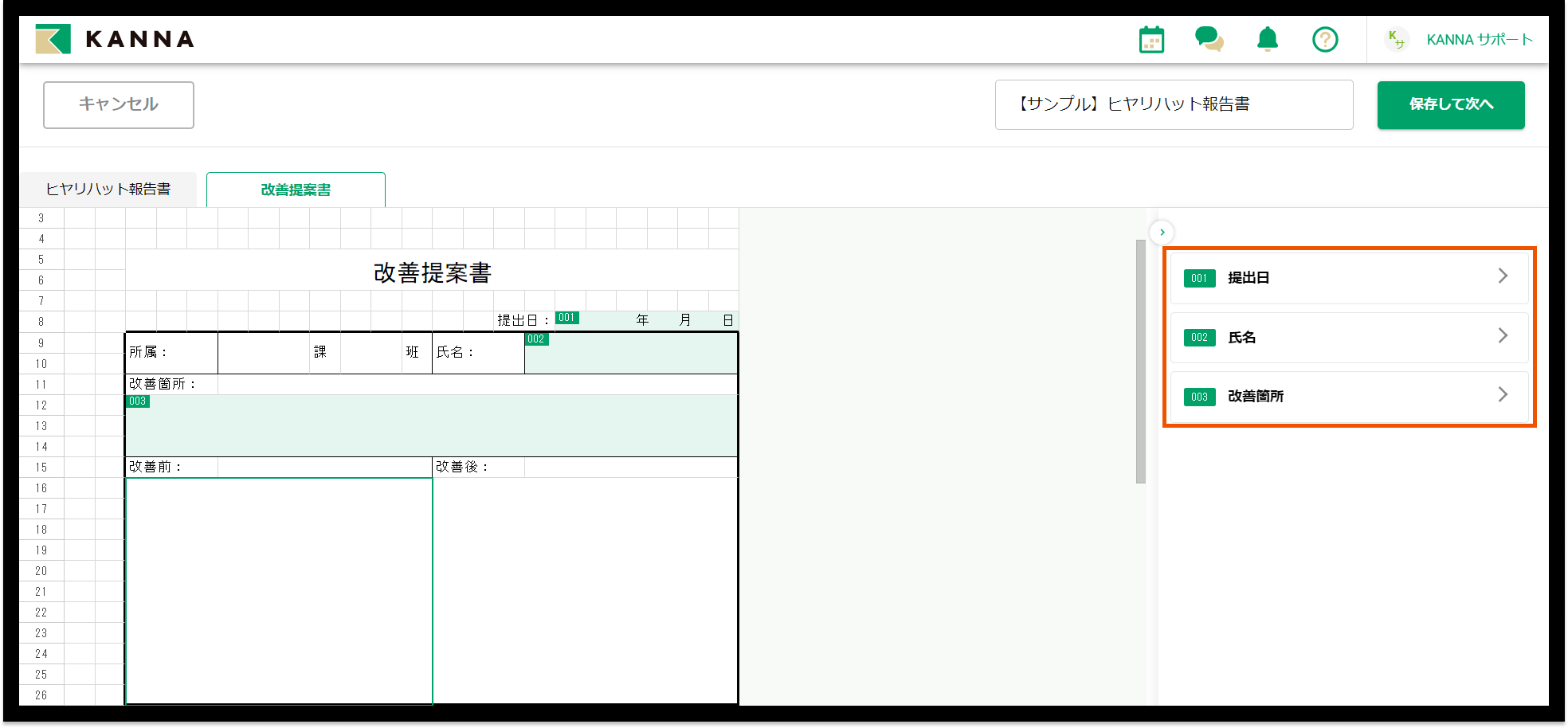This screenshot has width=1568, height=728.
Task: Expand the 001 提出日 item chevron
Action: 1503,276
